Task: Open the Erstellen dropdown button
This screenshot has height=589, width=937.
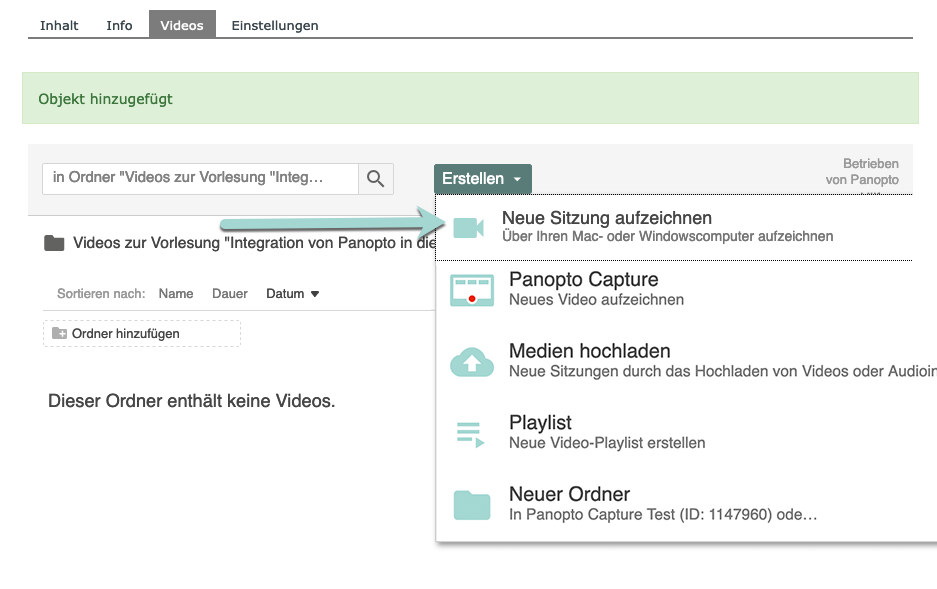Action: (482, 178)
